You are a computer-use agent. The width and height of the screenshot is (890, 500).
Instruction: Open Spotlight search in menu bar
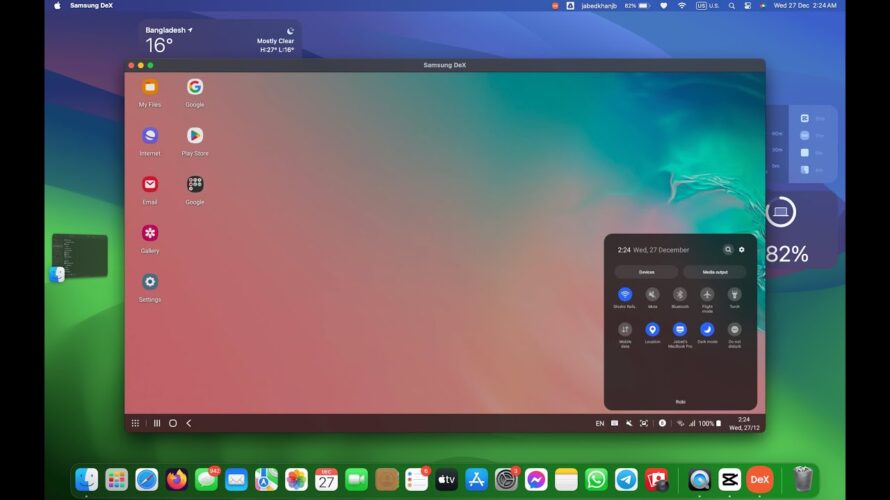(732, 6)
